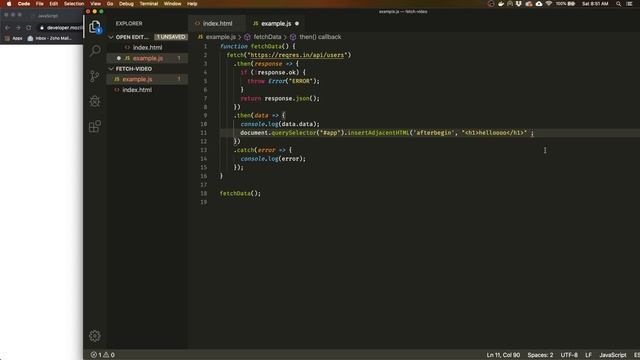The image size is (640, 360).
Task: Open the Selection menu
Action: 74,4
